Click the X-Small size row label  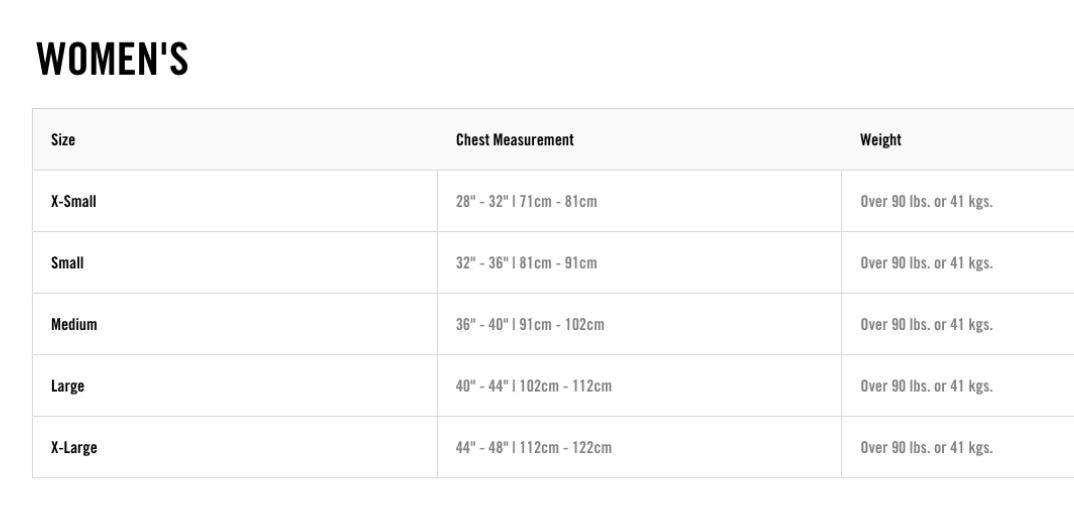click(73, 201)
